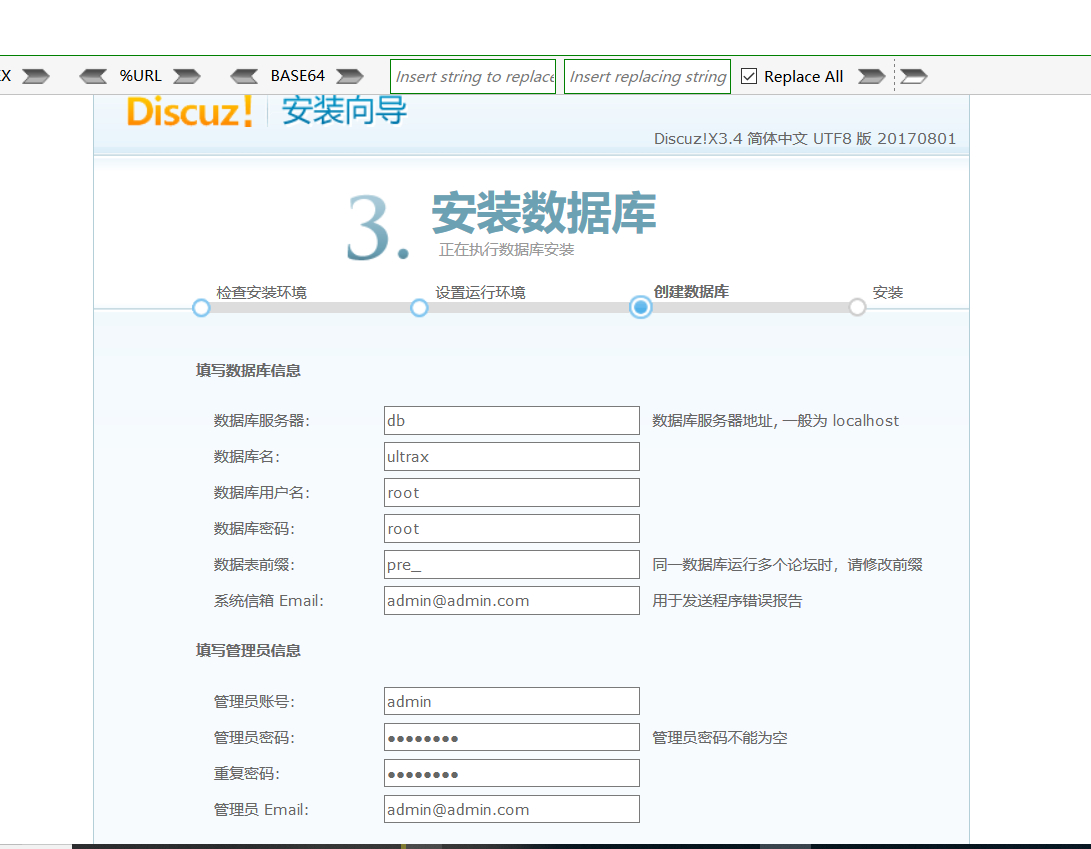Viewport: 1091px width, 849px height.
Task: Focus the 数据库服务器 field containing db
Action: (x=511, y=421)
